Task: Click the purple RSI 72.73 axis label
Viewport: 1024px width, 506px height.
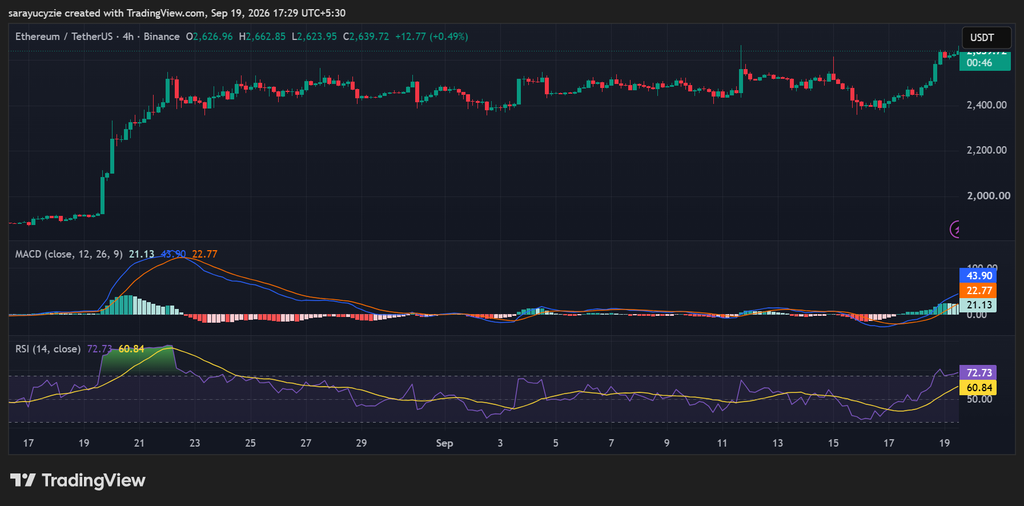Action: (978, 373)
